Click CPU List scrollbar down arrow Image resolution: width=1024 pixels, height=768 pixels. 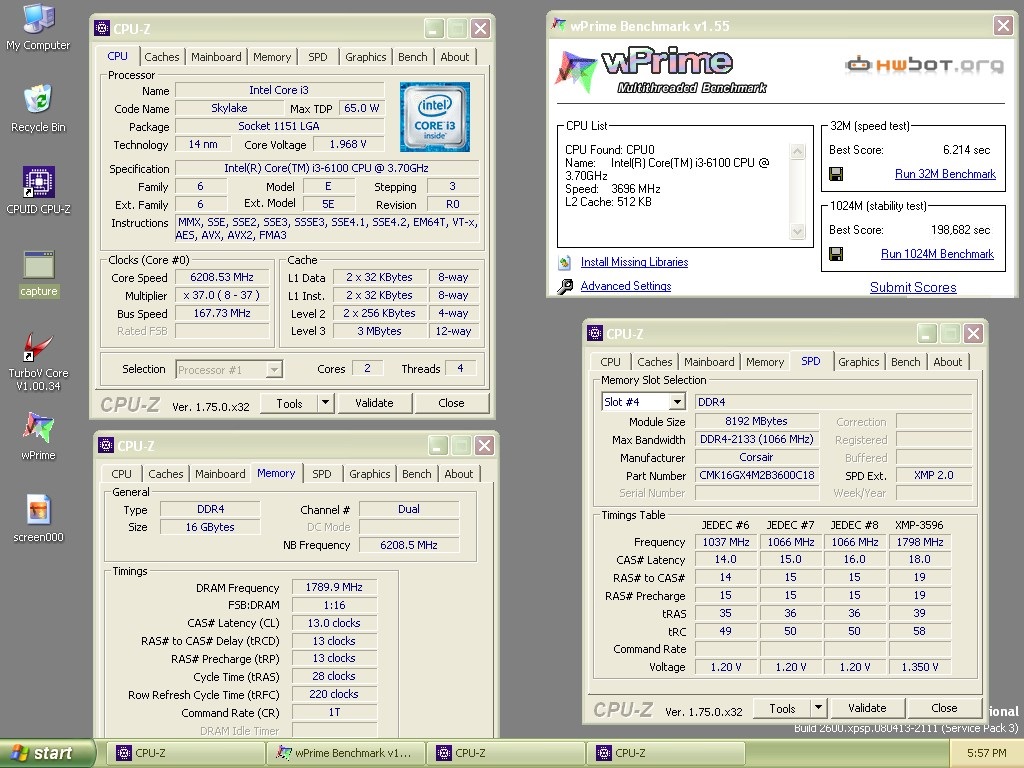coord(797,231)
